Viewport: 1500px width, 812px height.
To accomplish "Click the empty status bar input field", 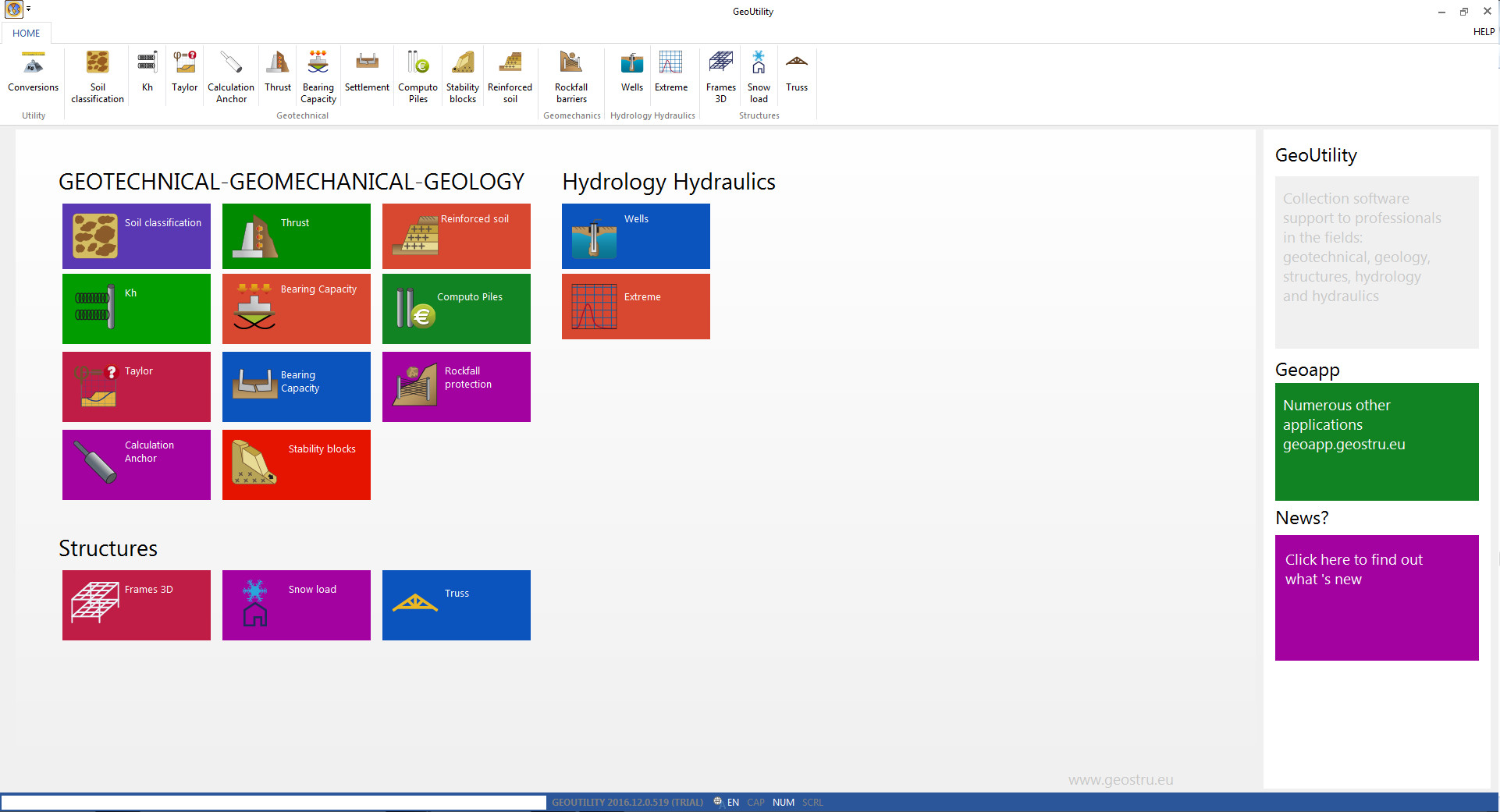I will pyautogui.click(x=274, y=802).
